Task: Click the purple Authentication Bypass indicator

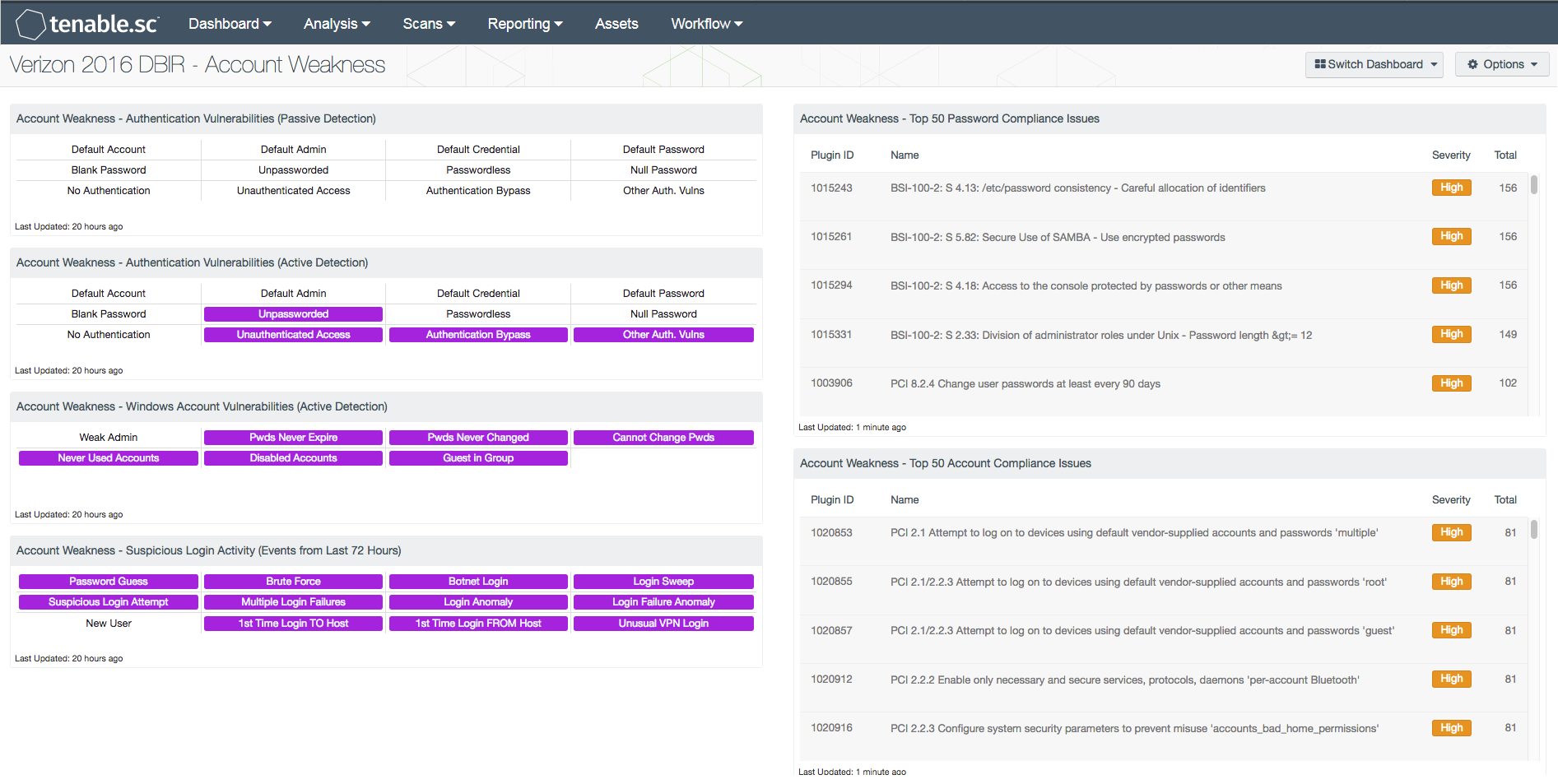Action: coord(478,335)
